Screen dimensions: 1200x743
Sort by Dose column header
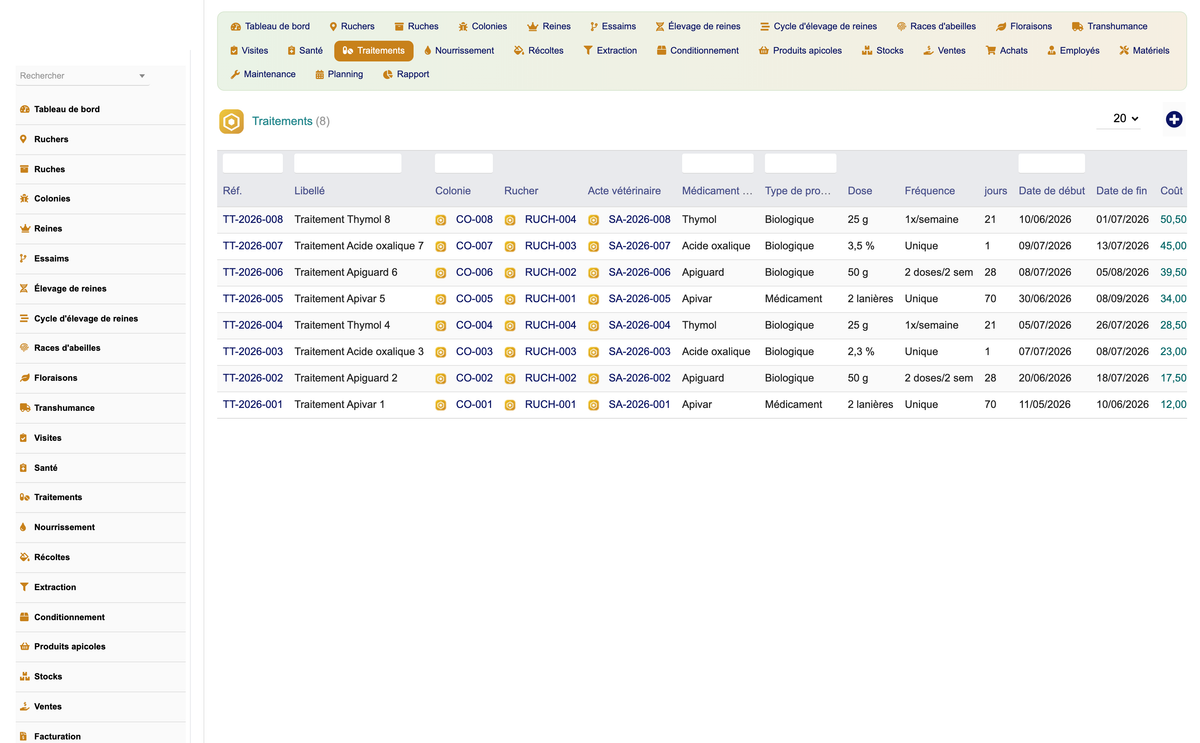(x=860, y=191)
